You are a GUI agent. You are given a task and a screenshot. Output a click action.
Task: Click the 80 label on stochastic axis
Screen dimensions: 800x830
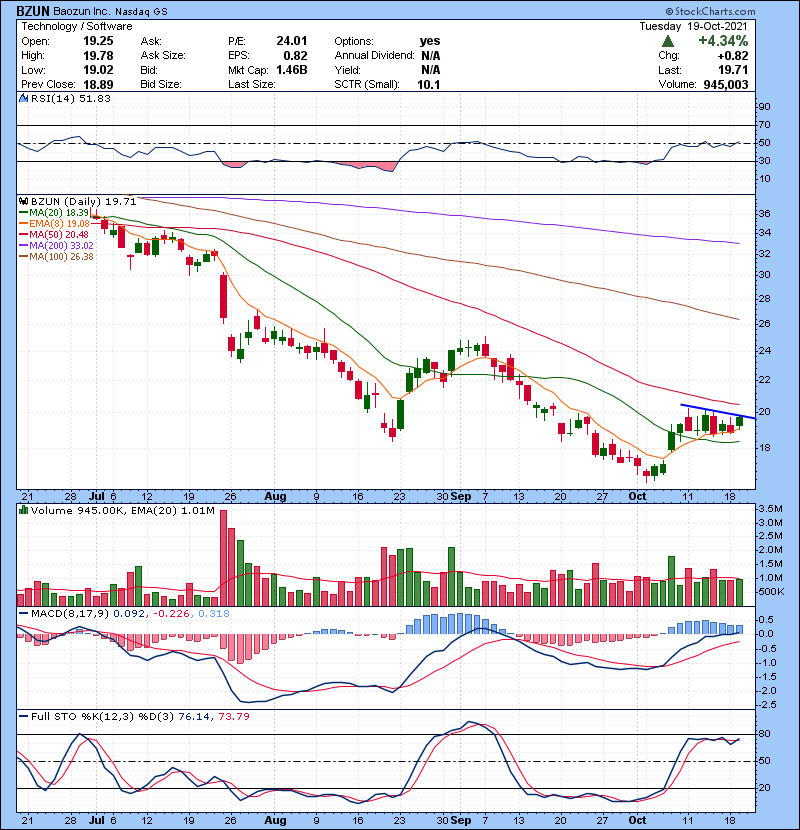pyautogui.click(x=764, y=734)
